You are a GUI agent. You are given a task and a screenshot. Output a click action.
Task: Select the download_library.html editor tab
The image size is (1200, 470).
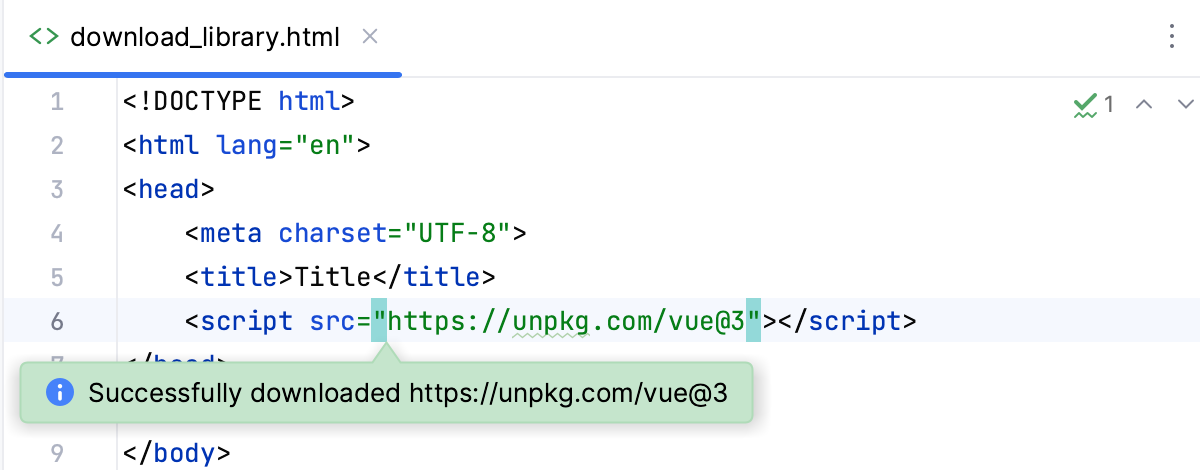click(205, 38)
